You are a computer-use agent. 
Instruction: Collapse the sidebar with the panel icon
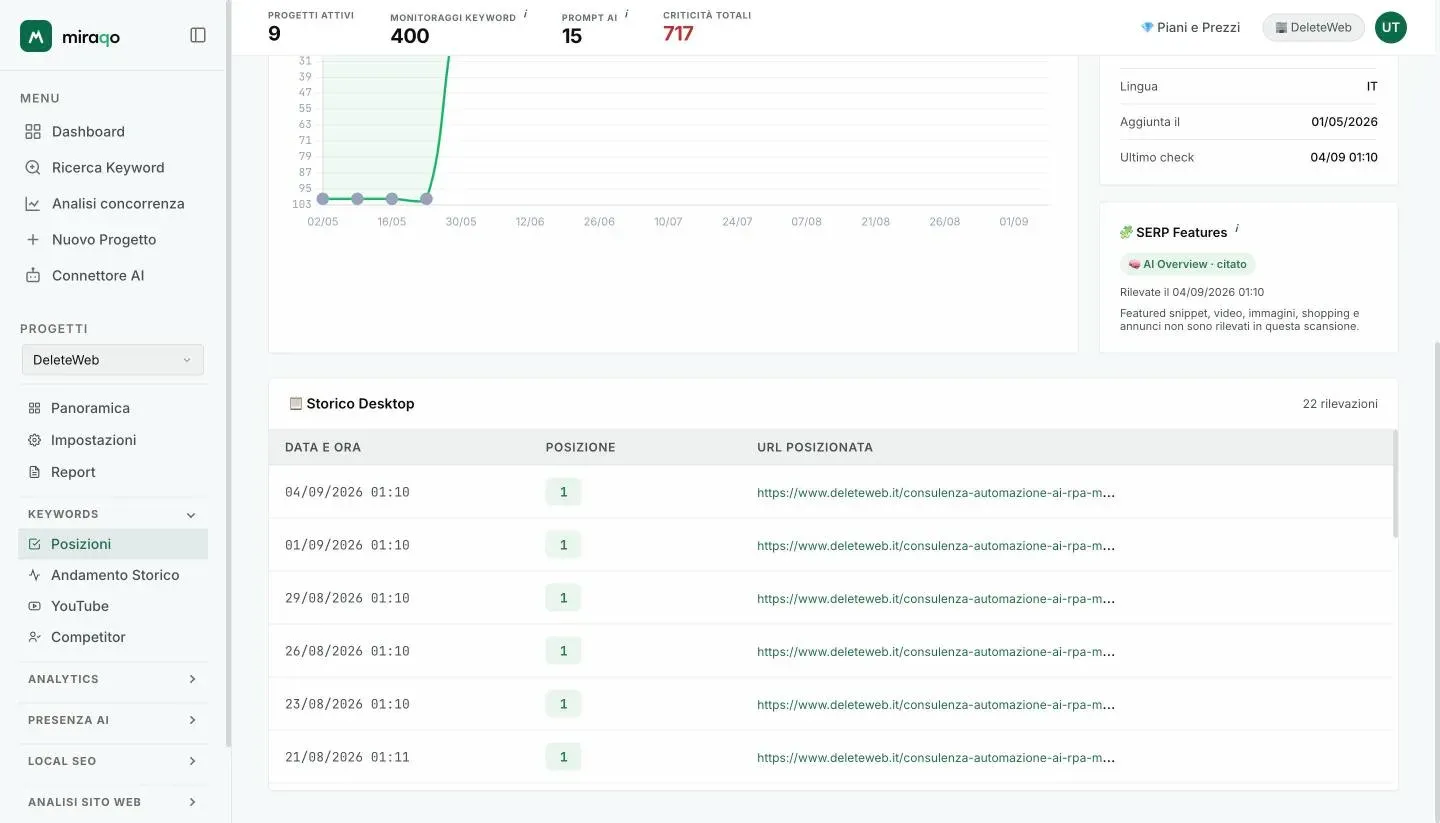pos(198,35)
